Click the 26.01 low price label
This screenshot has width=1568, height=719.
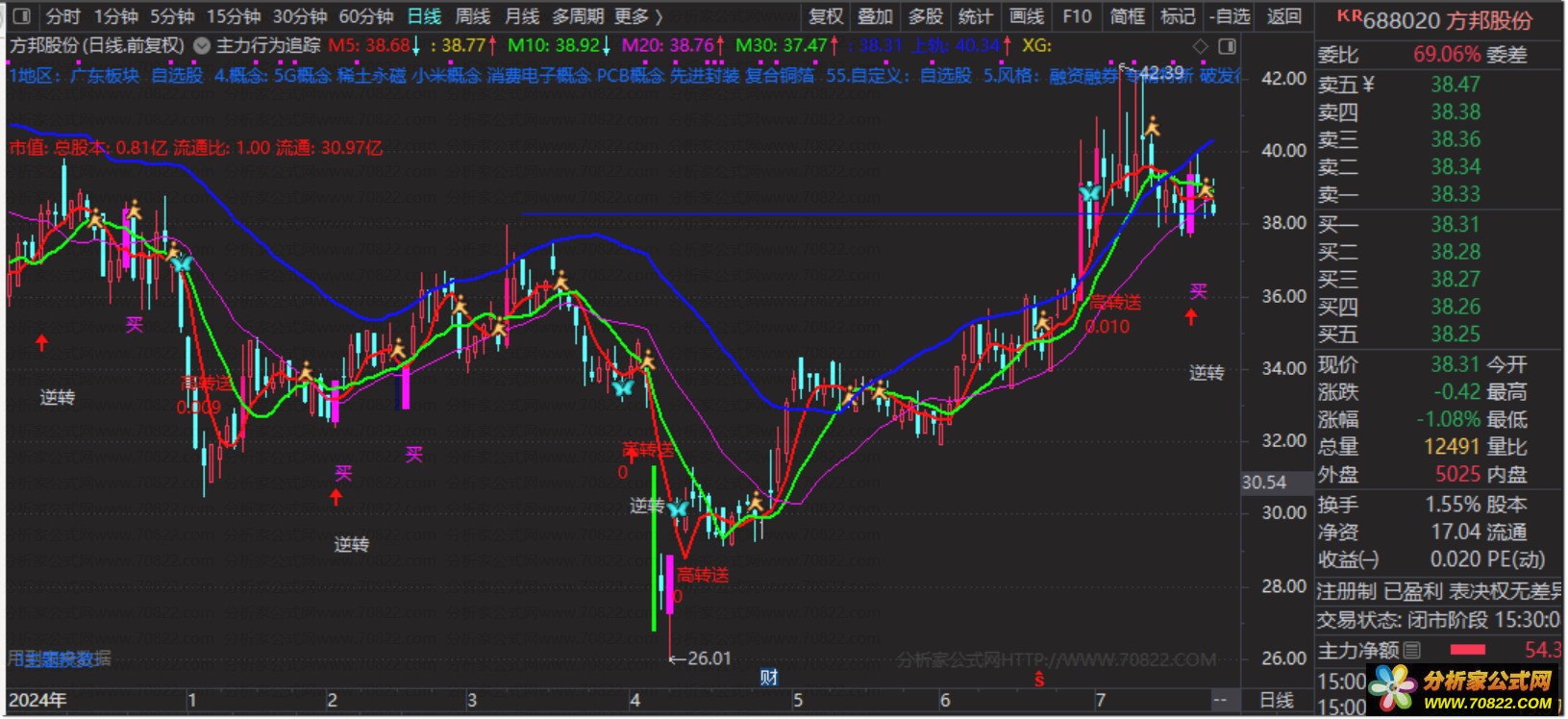[x=709, y=659]
